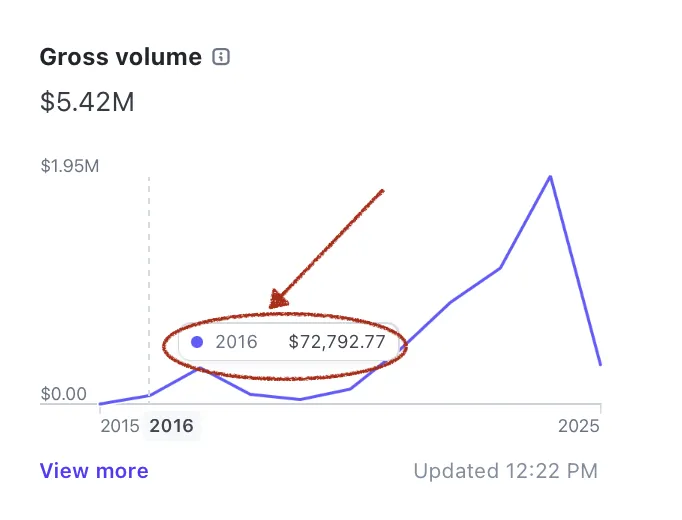Image resolution: width=682 pixels, height=520 pixels.
Task: Click the $5.42M total amount
Action: pyautogui.click(x=87, y=102)
